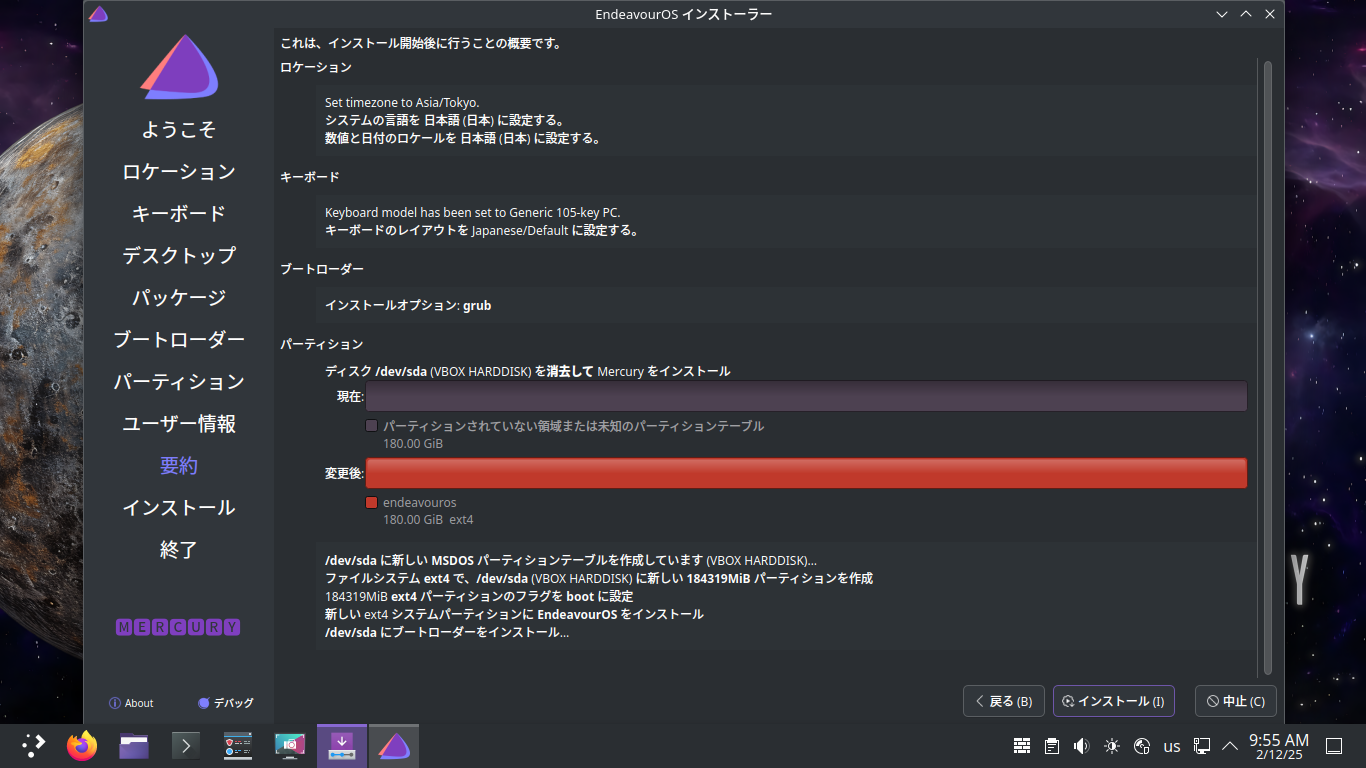Open the KDE application launcher
1366x768 pixels.
[x=33, y=745]
